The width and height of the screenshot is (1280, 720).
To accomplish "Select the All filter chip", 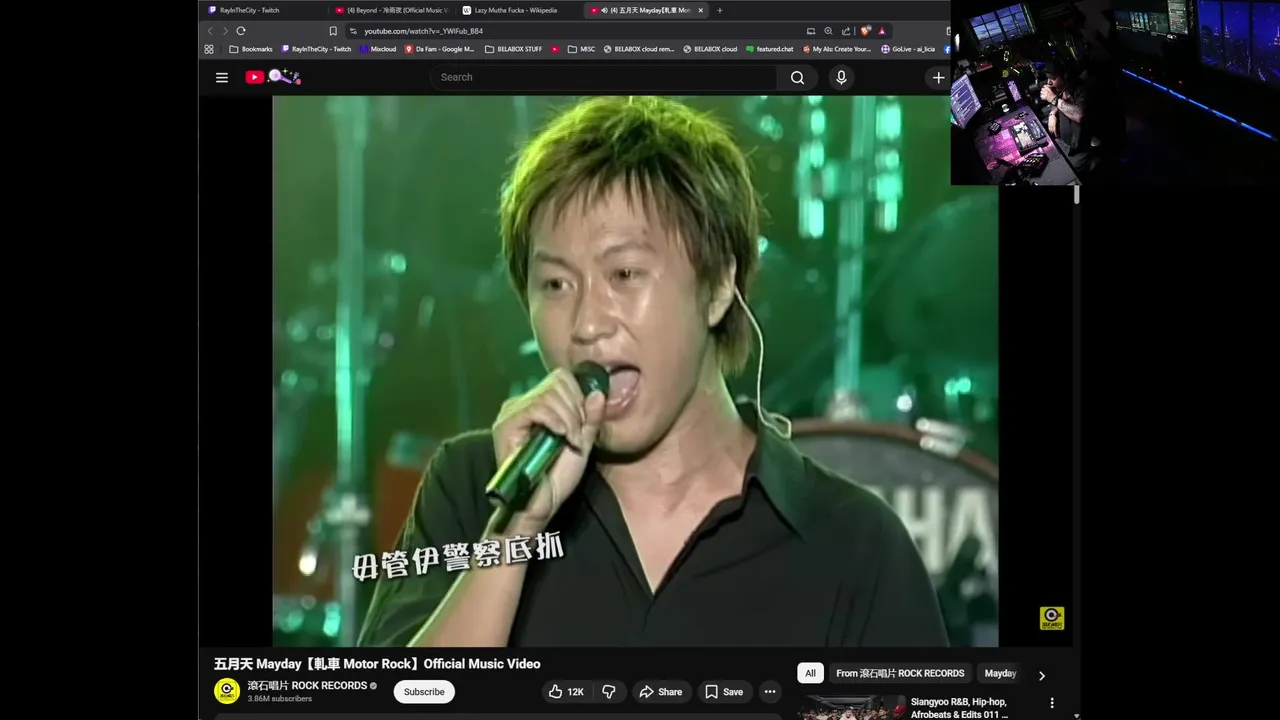I will tap(810, 673).
